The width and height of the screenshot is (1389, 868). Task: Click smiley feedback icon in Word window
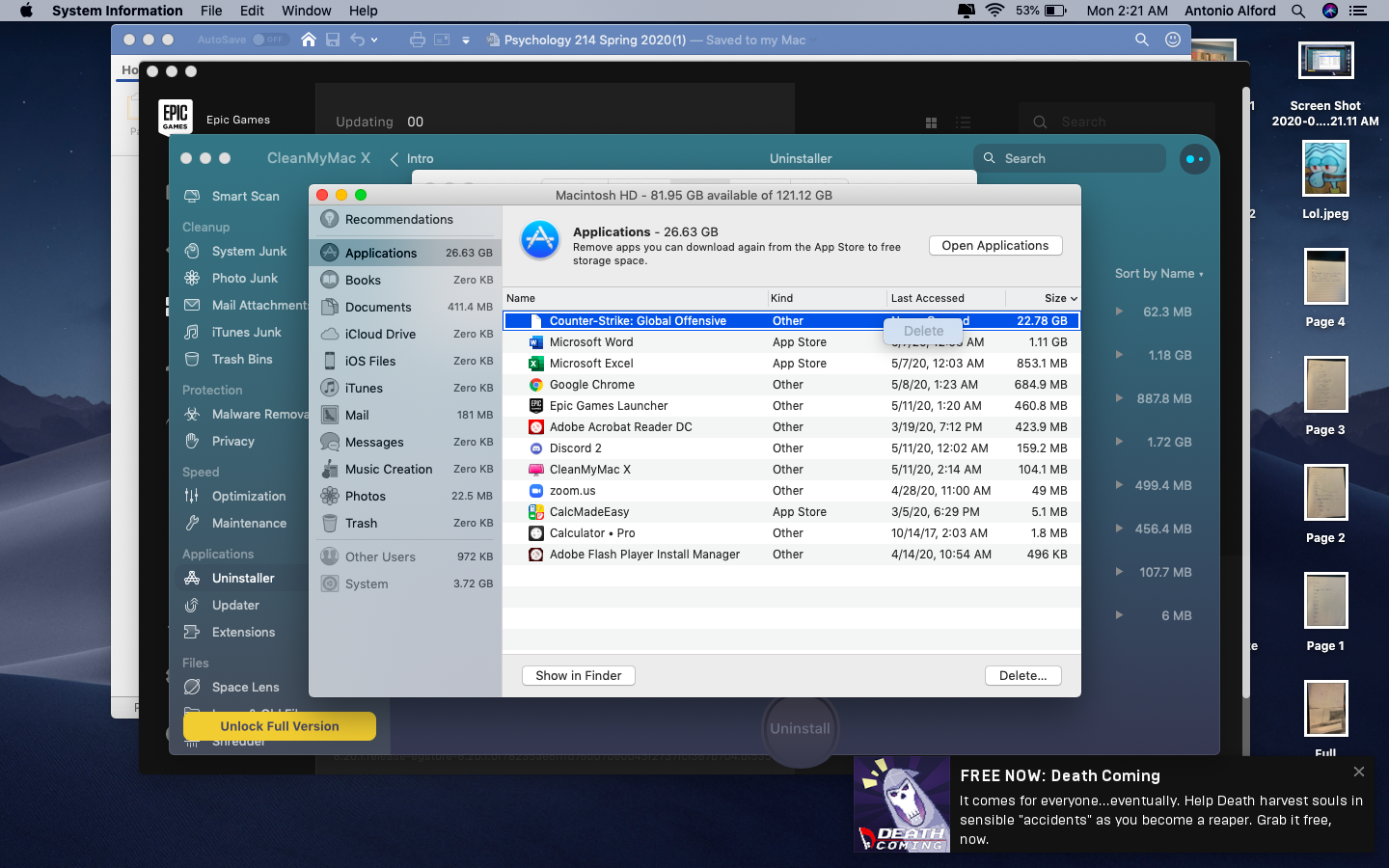click(x=1173, y=40)
